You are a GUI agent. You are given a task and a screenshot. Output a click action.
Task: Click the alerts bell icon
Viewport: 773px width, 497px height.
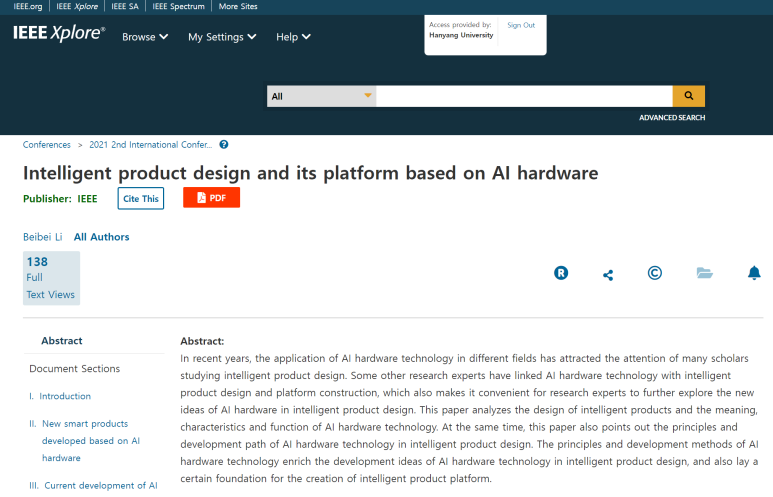pos(754,273)
